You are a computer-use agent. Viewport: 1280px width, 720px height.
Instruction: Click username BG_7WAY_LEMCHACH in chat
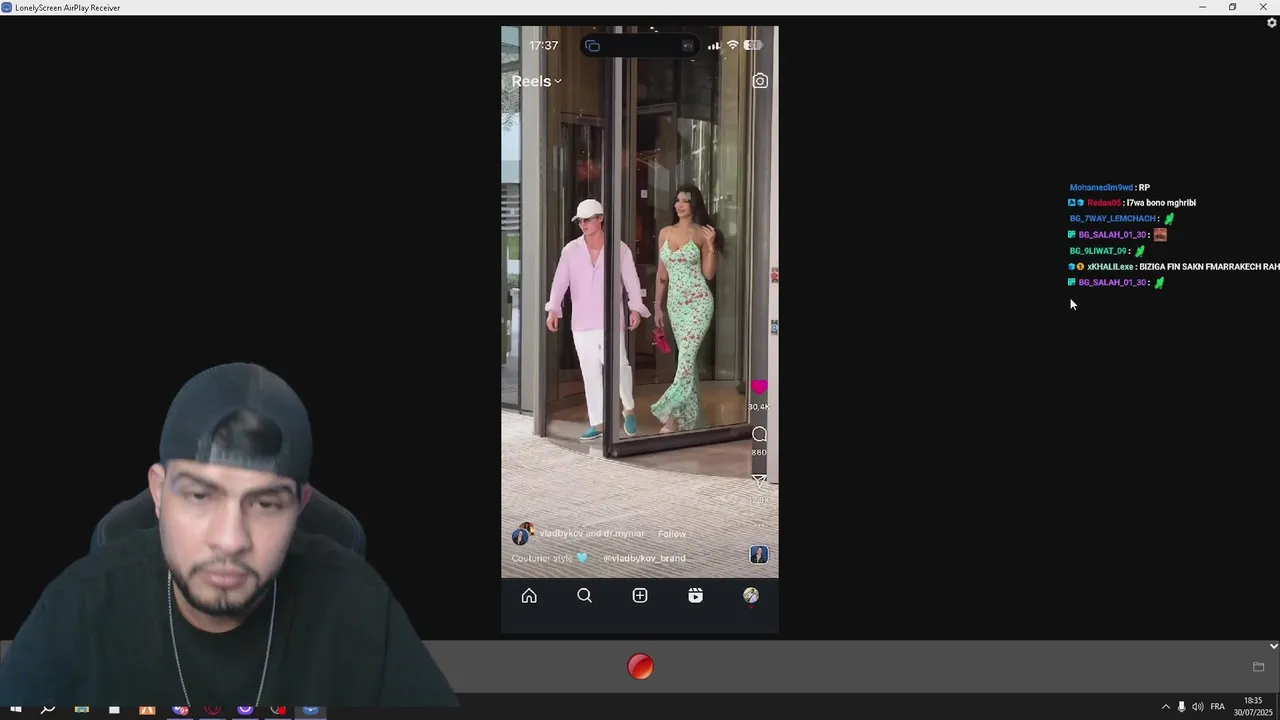pyautogui.click(x=1112, y=219)
